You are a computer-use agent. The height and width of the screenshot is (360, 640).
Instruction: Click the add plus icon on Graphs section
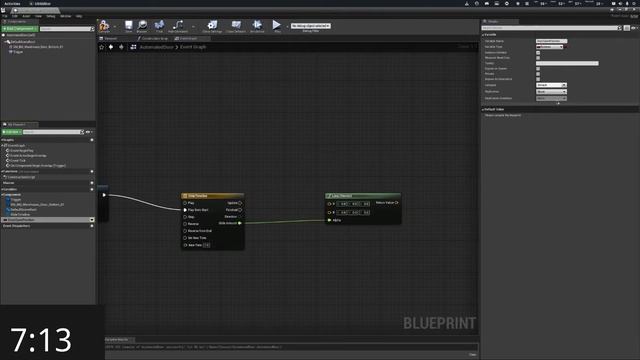click(x=92, y=140)
